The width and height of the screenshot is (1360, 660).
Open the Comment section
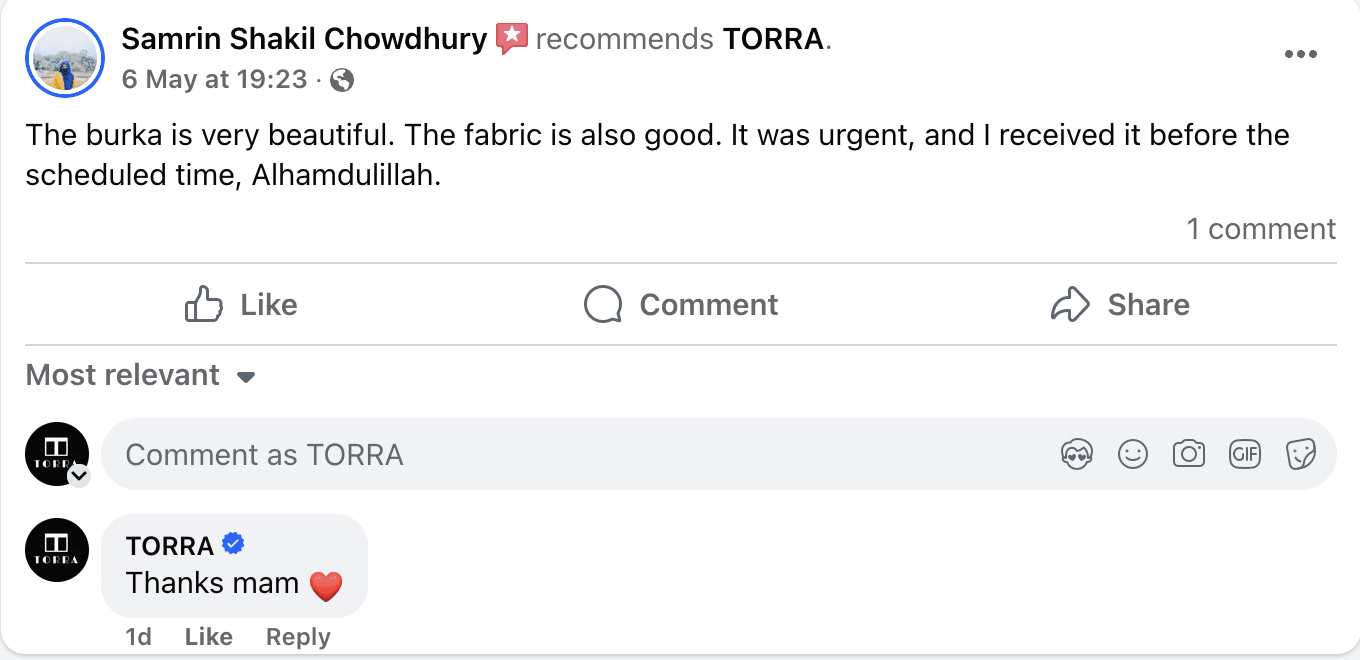(x=680, y=304)
